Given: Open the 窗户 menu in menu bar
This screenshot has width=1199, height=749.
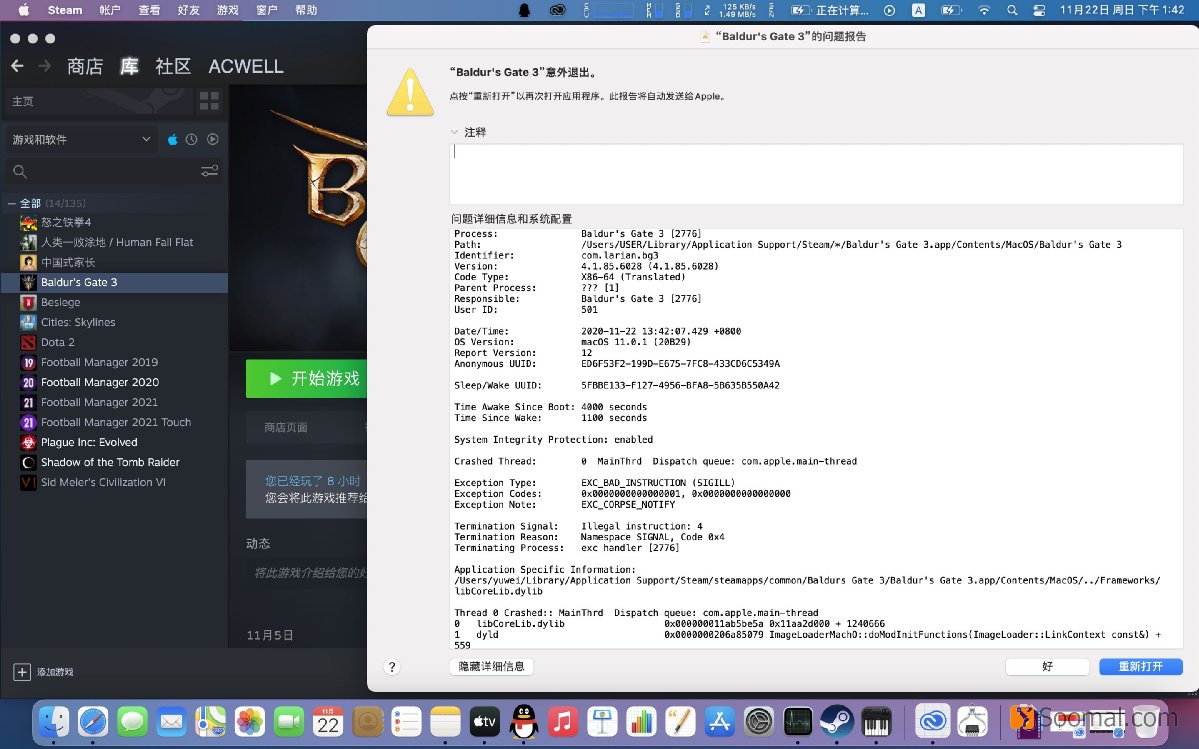Looking at the screenshot, I should click(x=266, y=10).
